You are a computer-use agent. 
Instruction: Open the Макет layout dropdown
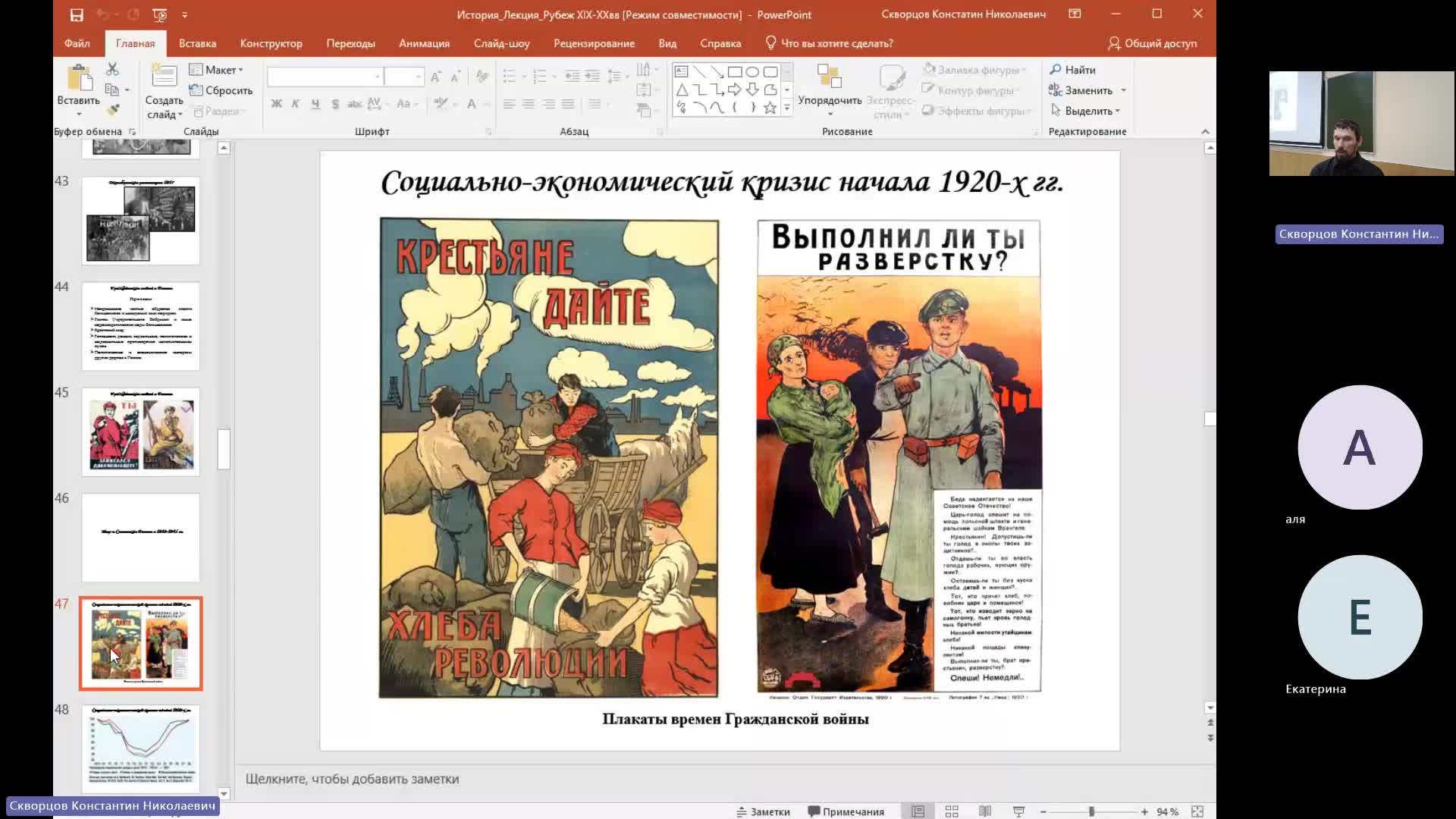217,70
